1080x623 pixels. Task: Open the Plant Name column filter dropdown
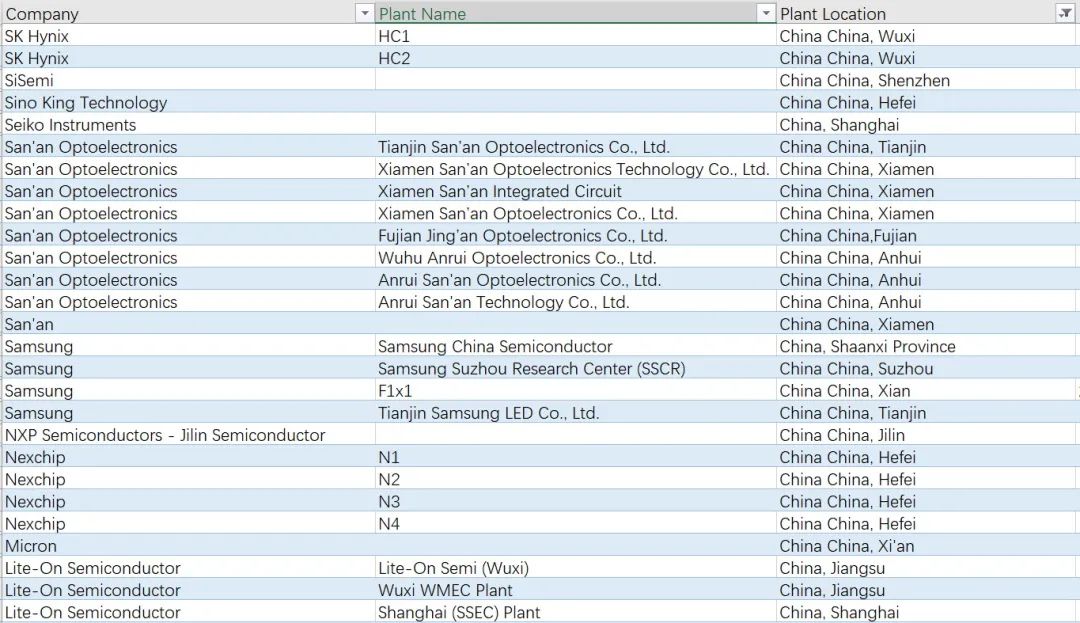click(766, 13)
